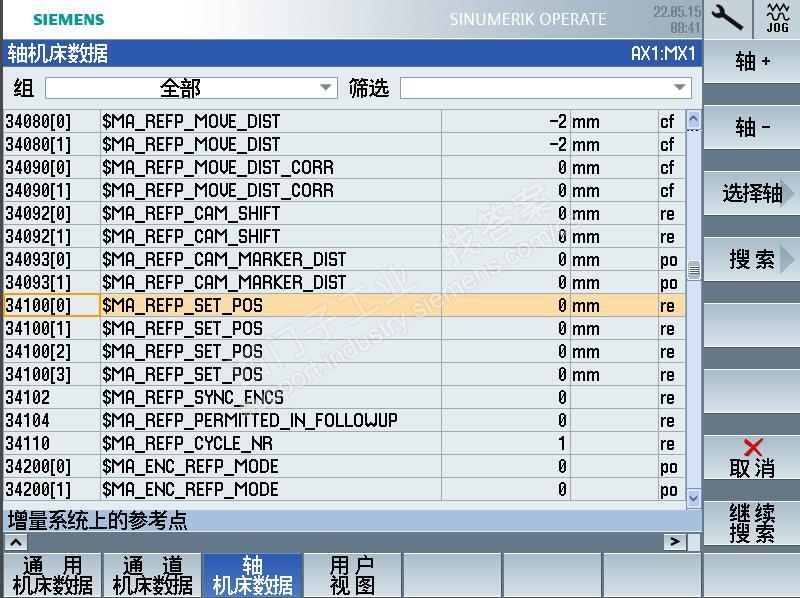Screen dimensions: 800x598
Task: Select row 34093[0] $MA_REFP_CAM_MARKER_DIST
Action: pos(344,259)
